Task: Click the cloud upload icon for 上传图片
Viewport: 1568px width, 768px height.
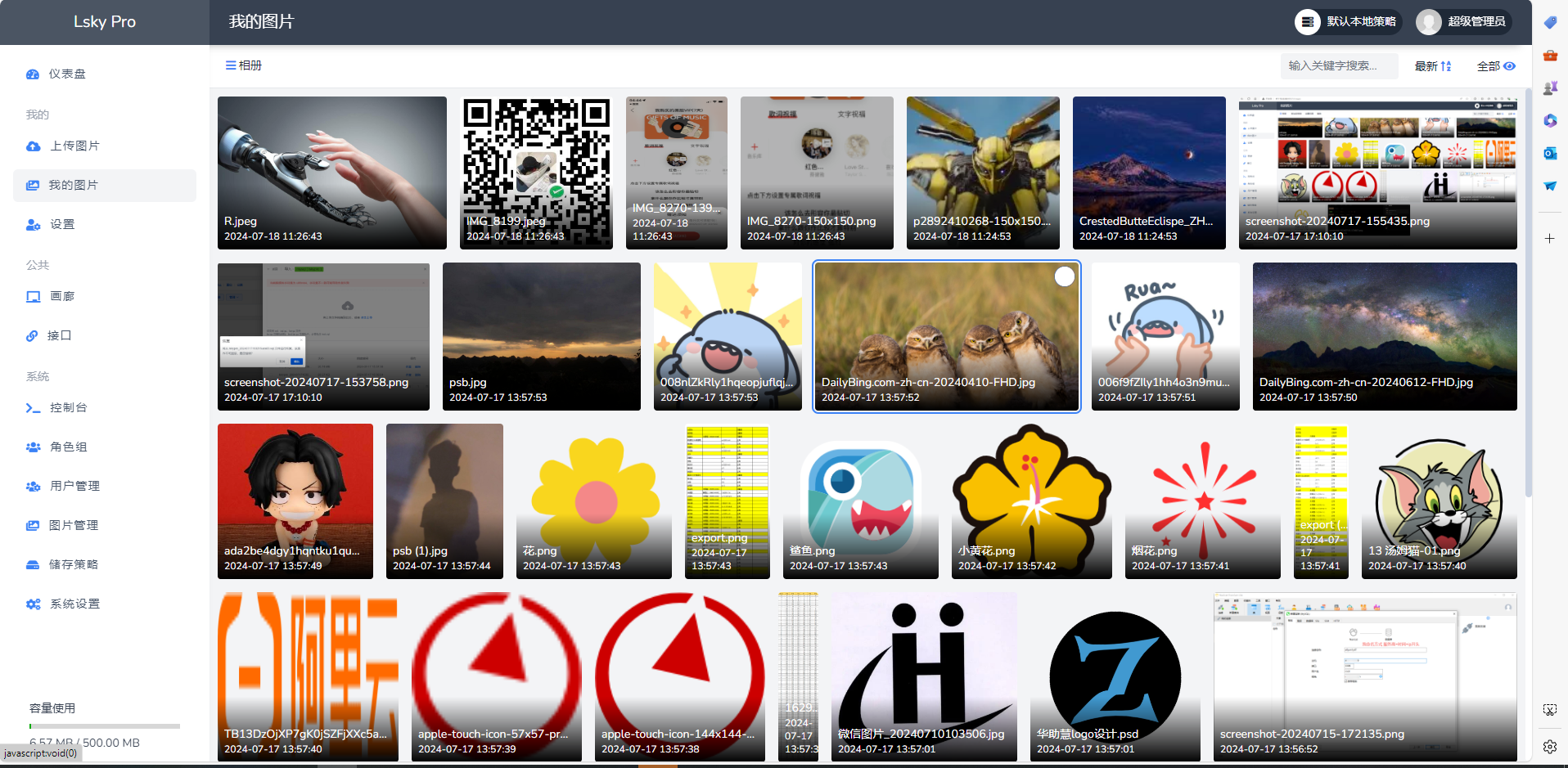Action: tap(33, 146)
